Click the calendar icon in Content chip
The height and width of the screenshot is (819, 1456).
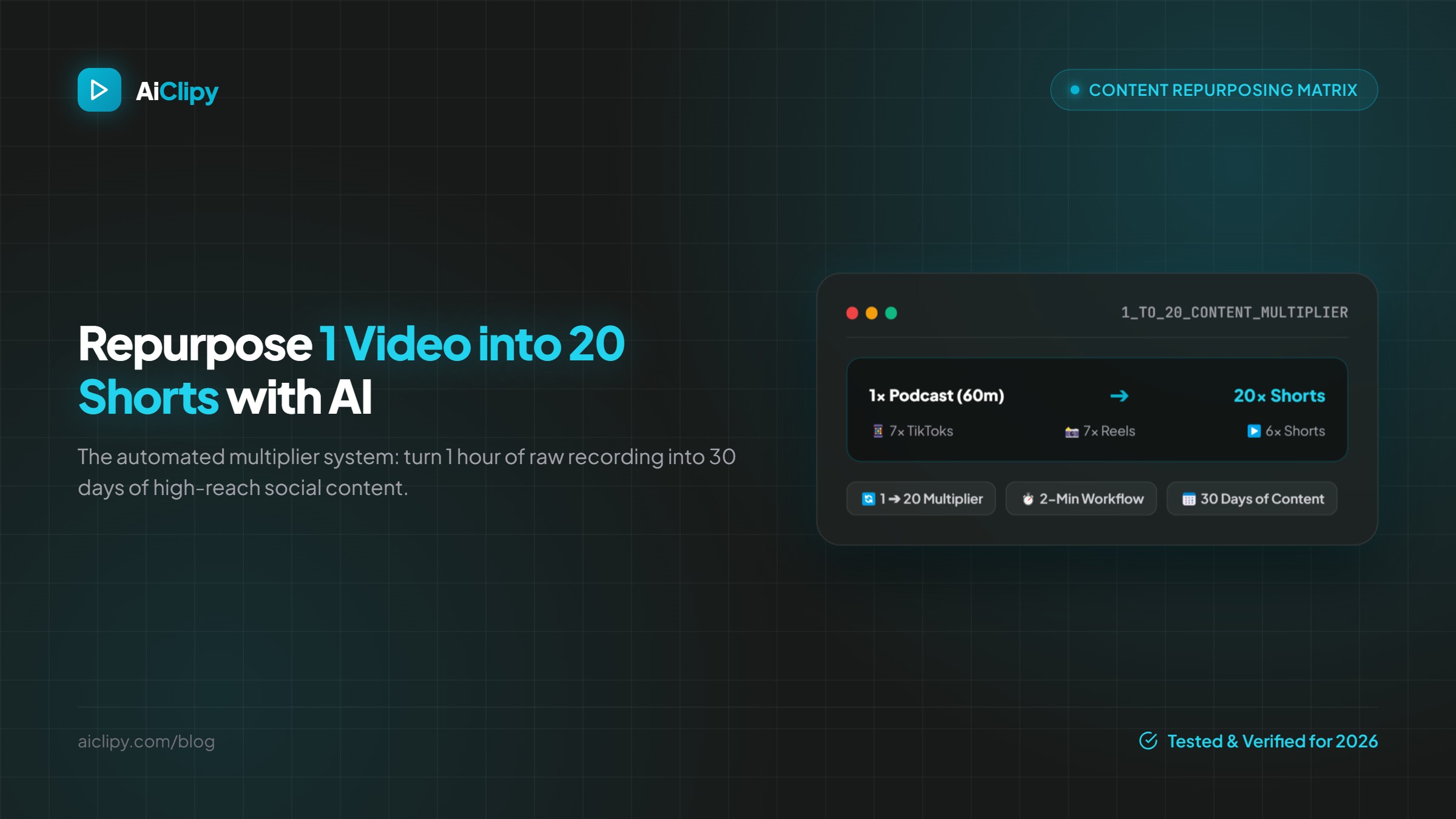(x=1188, y=499)
